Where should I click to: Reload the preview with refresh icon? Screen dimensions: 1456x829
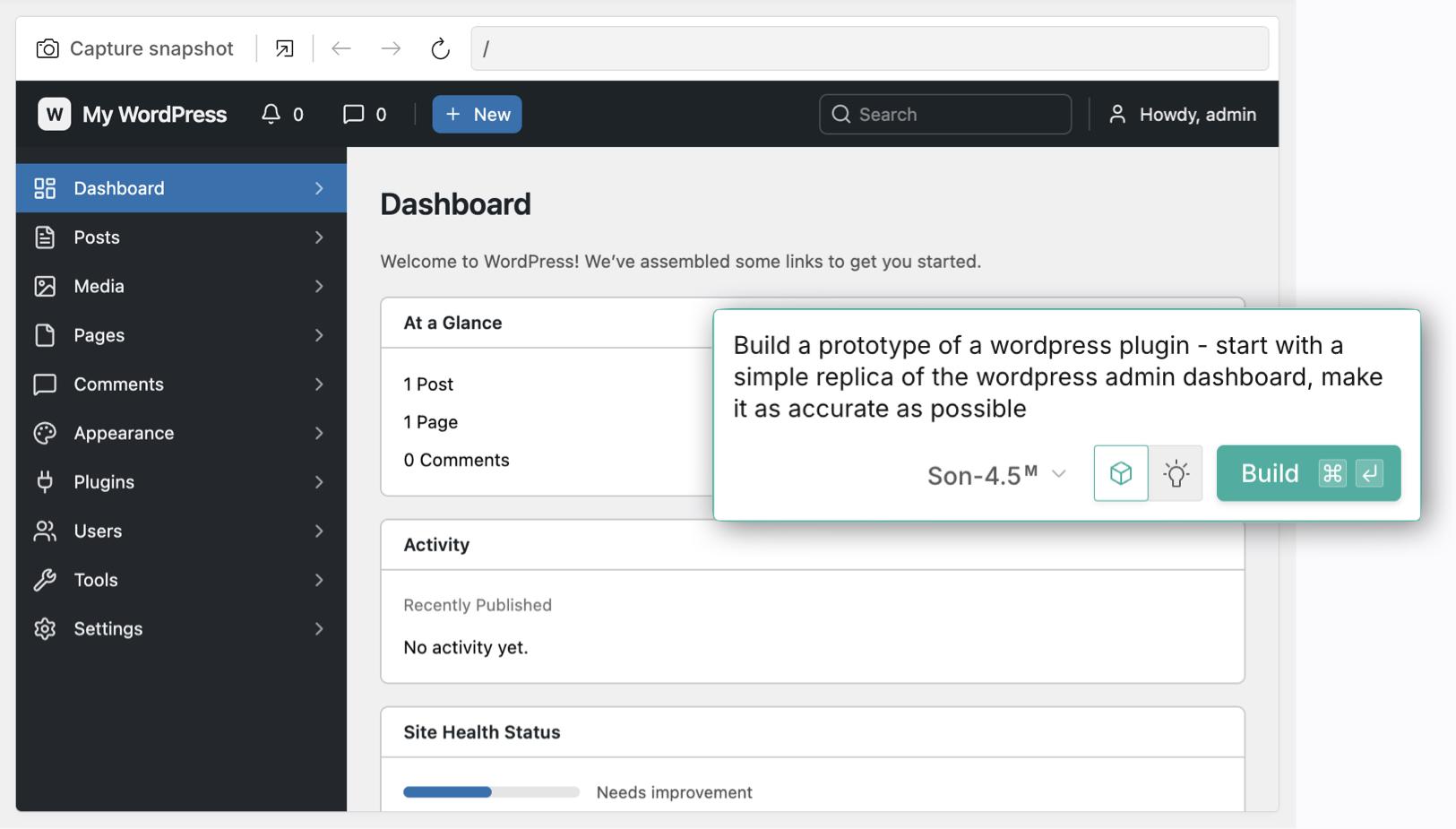(440, 48)
